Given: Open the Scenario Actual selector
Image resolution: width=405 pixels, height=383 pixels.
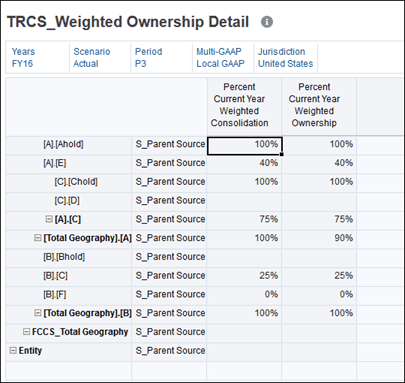Looking at the screenshot, I should point(100,58).
